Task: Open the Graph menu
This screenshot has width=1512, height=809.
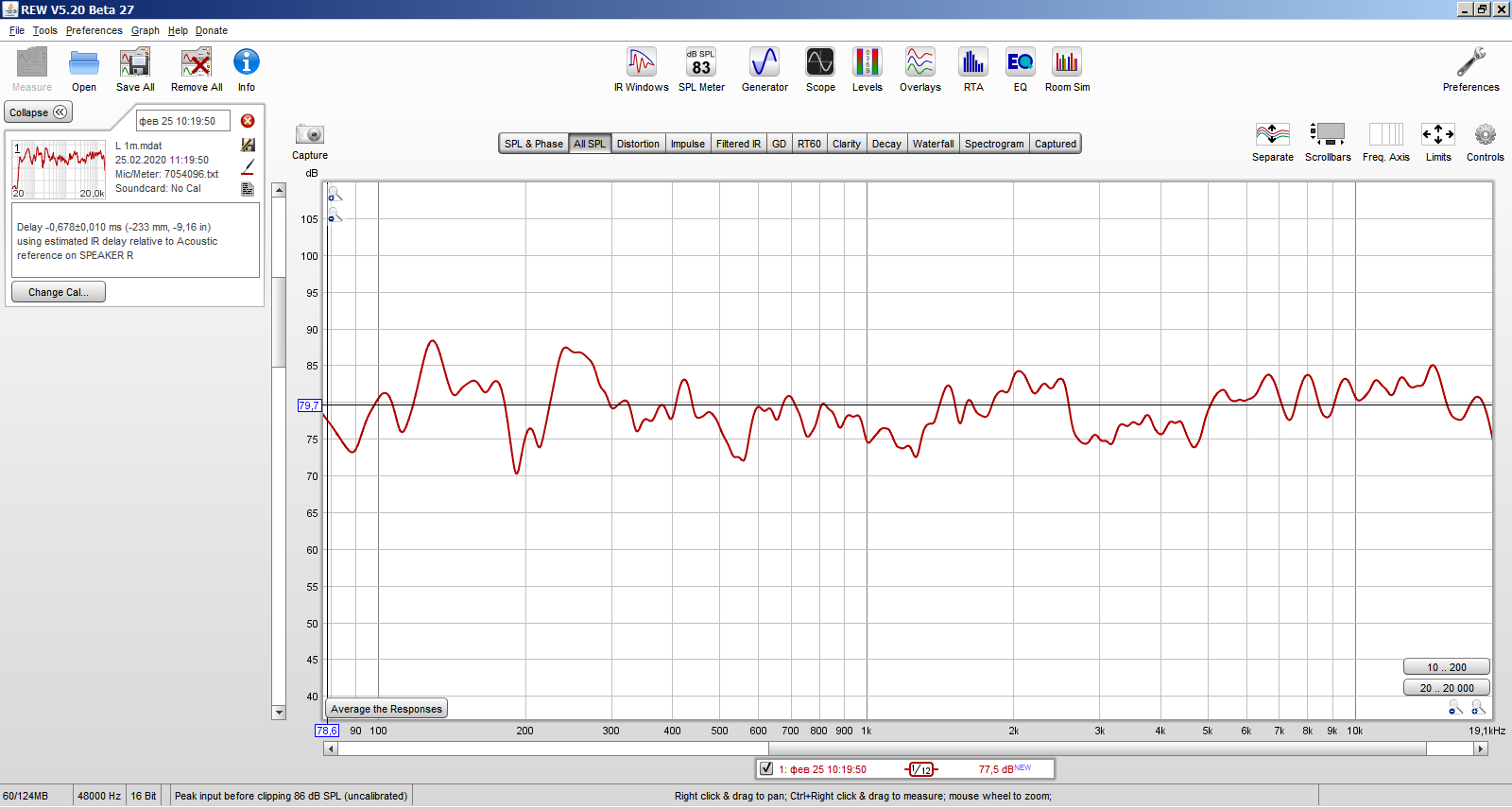Action: tap(146, 30)
